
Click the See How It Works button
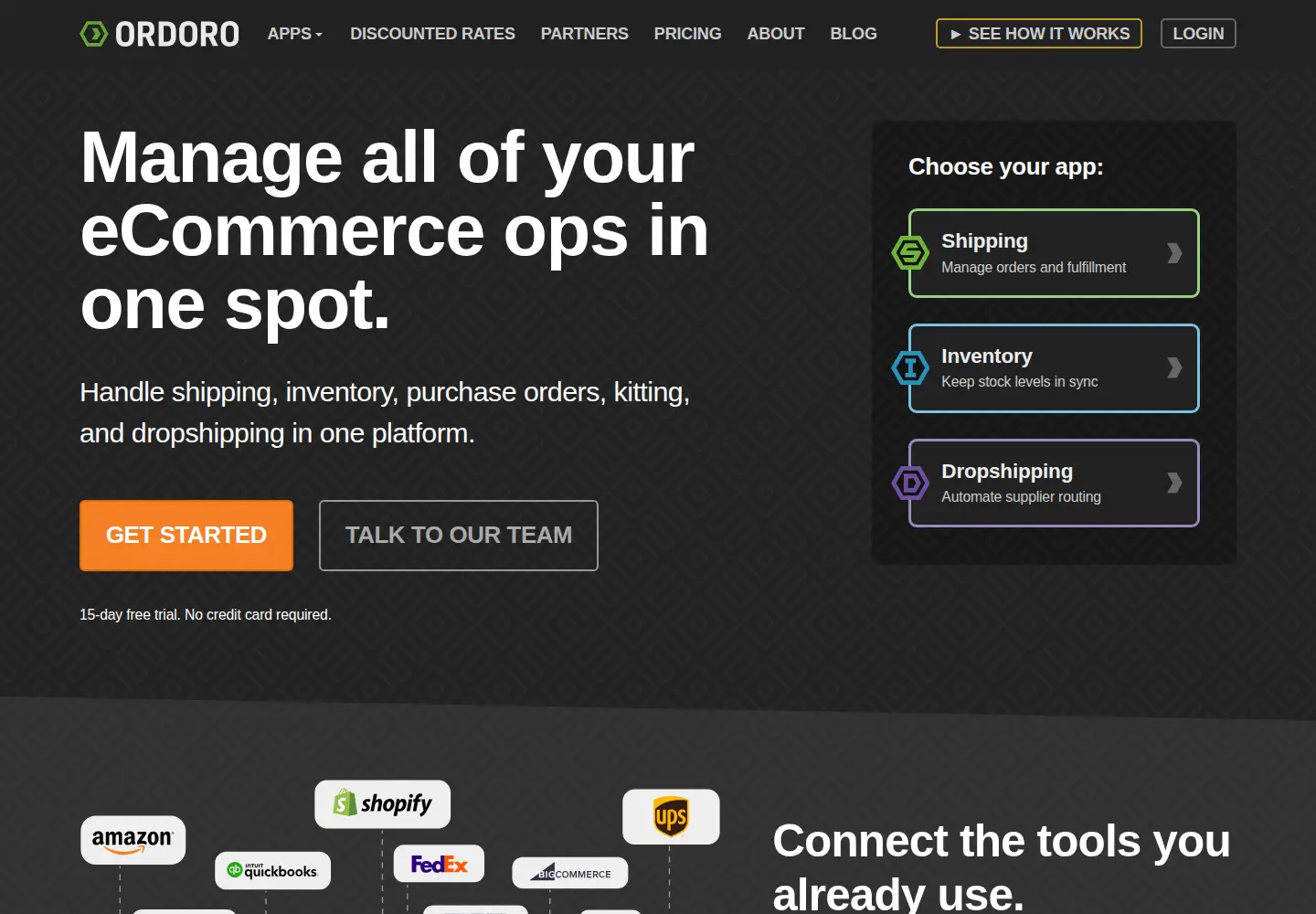coord(1039,34)
